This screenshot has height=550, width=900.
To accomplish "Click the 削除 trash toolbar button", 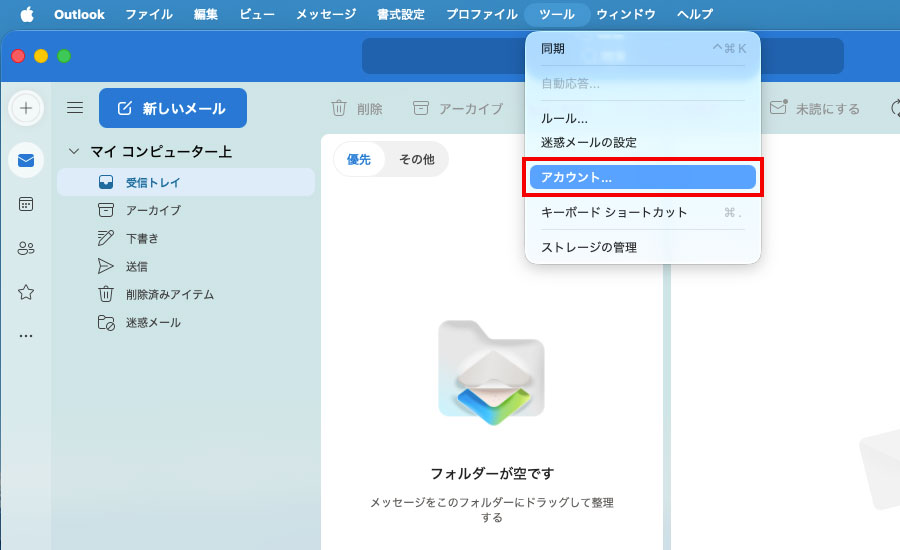I will pos(356,109).
